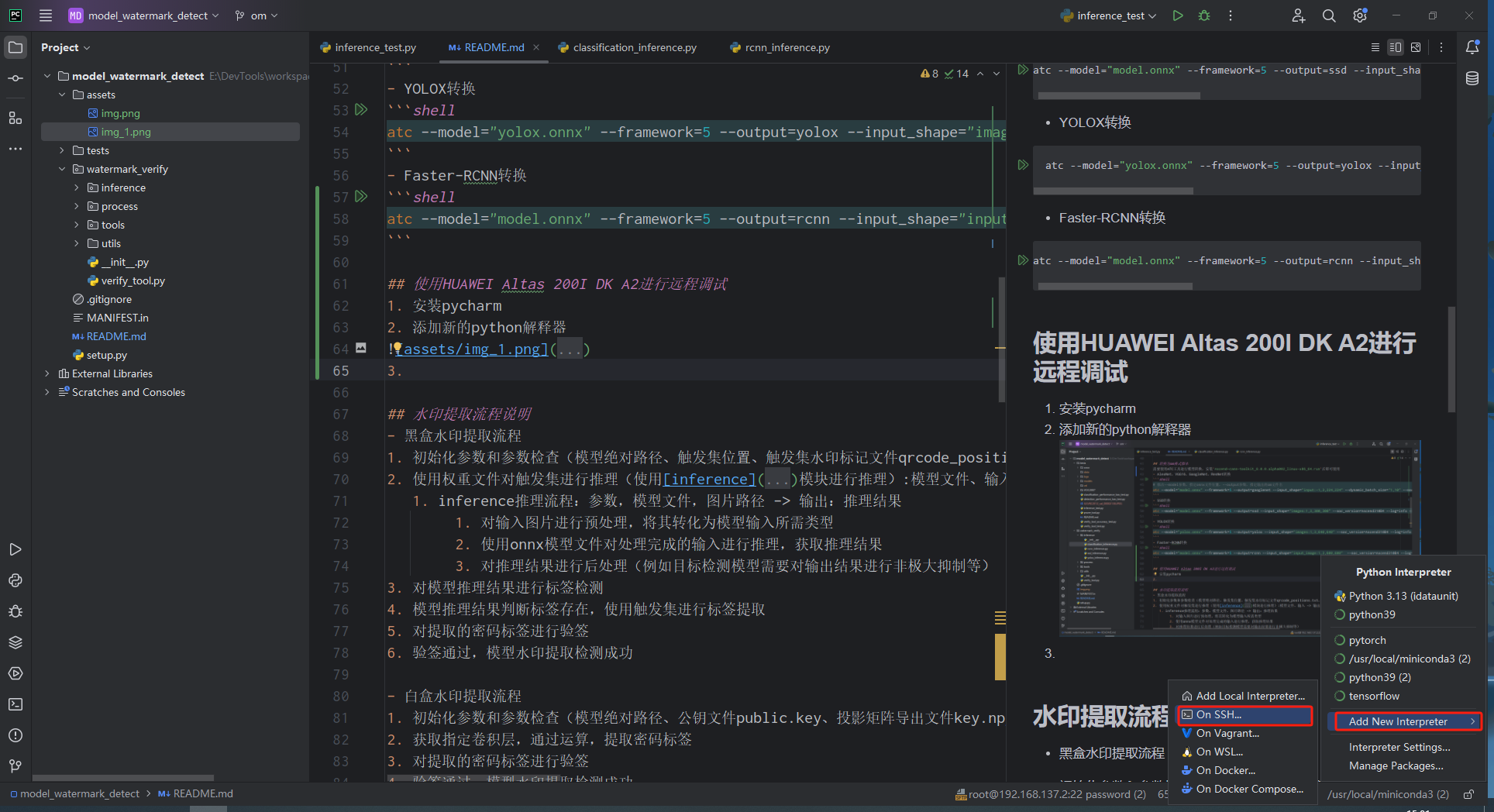Switch to classification_inference.py tab

tap(627, 47)
